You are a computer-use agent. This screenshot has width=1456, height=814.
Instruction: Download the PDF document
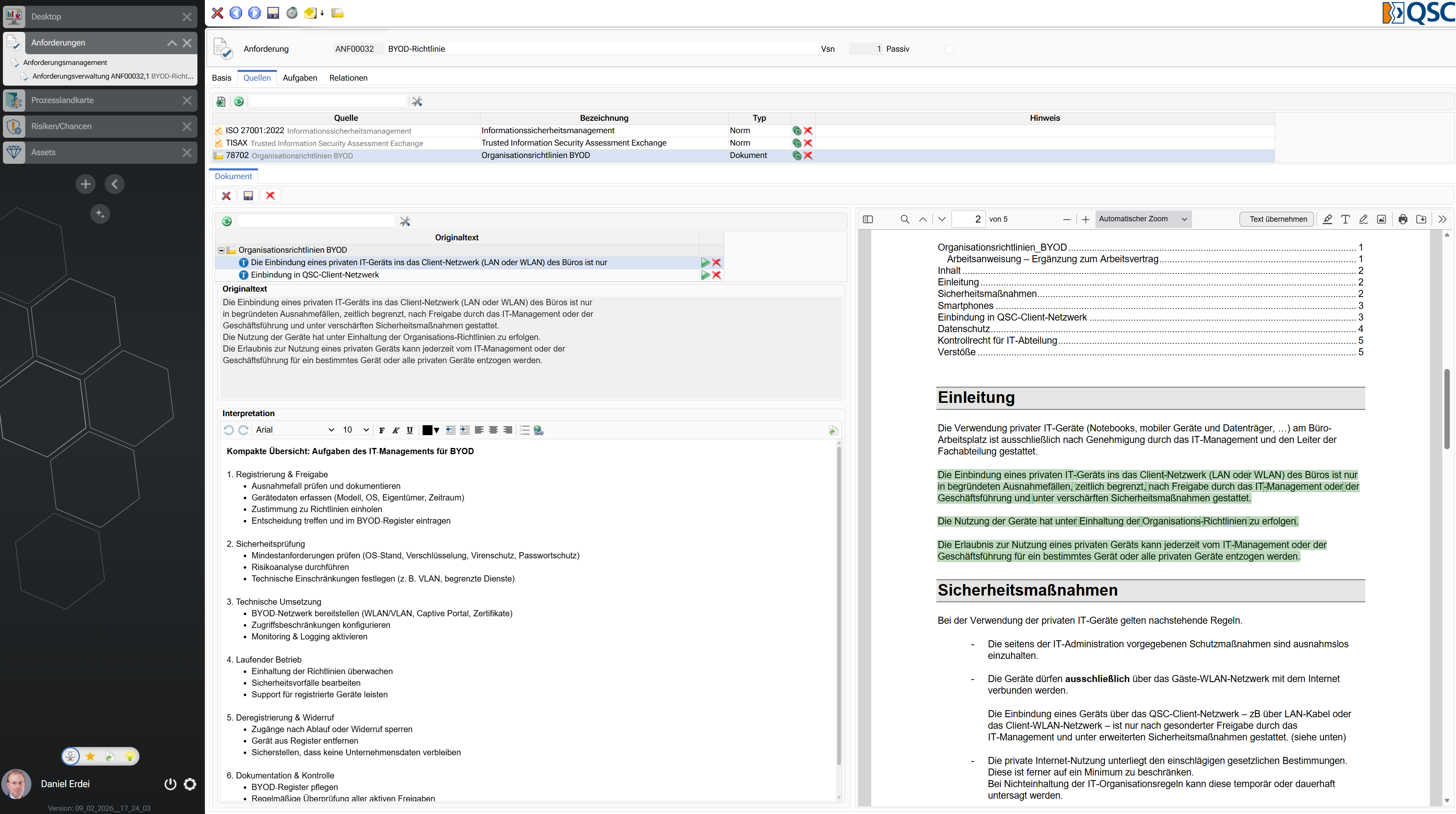tap(1421, 219)
